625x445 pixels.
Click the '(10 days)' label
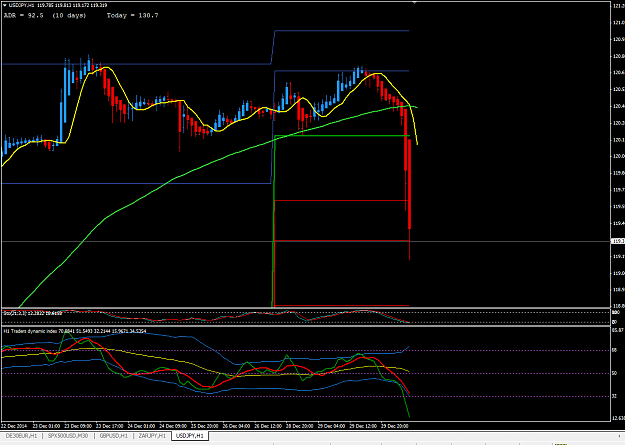pos(69,15)
